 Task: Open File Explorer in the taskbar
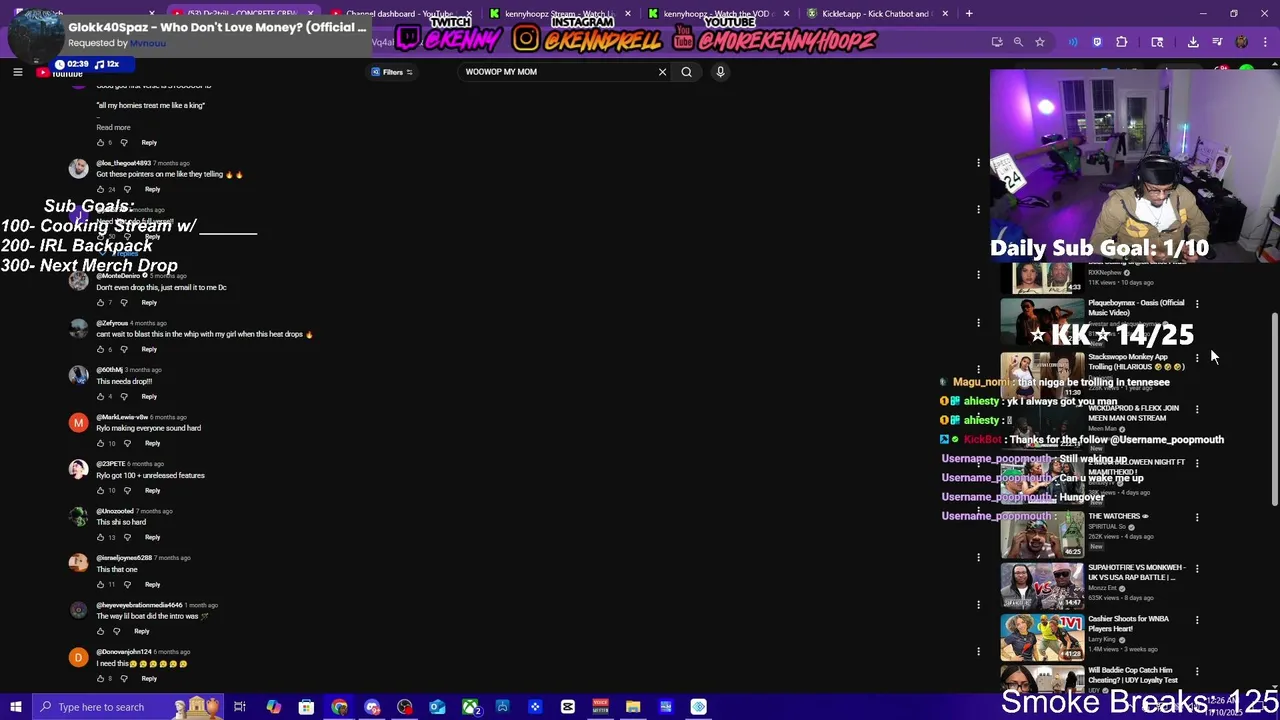pos(633,707)
